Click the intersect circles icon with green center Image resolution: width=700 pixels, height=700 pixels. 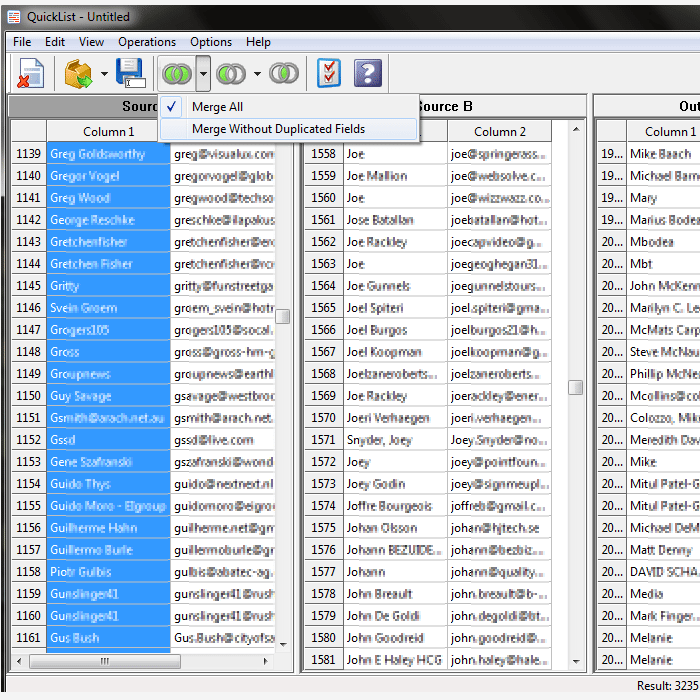click(x=231, y=74)
